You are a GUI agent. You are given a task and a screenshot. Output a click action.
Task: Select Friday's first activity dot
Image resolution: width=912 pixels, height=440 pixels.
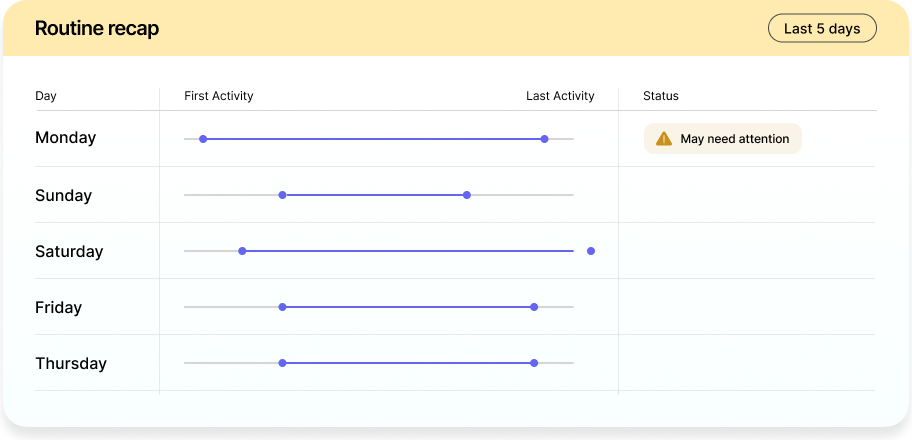(x=282, y=307)
